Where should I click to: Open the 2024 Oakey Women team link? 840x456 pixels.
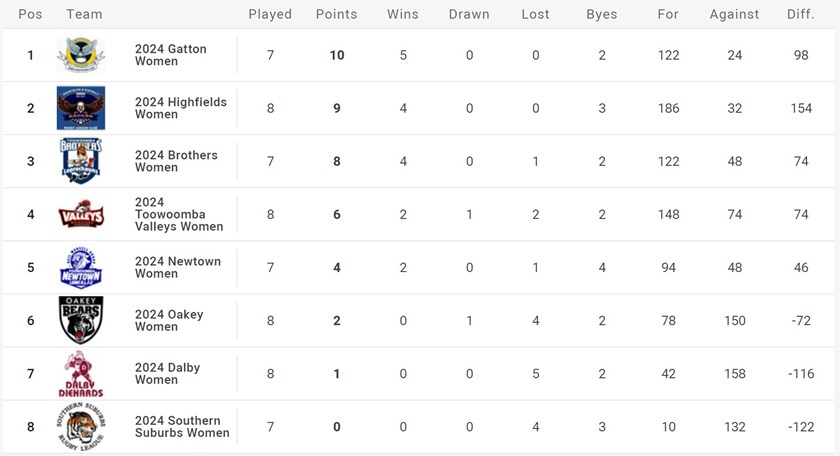coord(169,320)
